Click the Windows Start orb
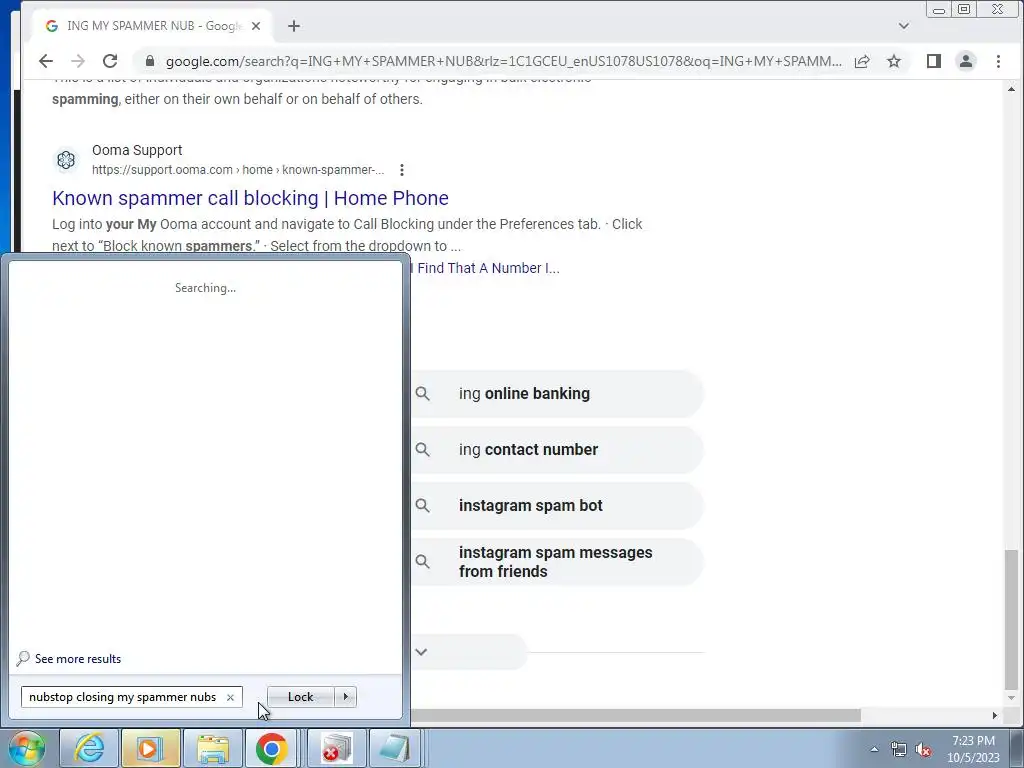Screen dimensions: 1024x768 tap(26, 748)
